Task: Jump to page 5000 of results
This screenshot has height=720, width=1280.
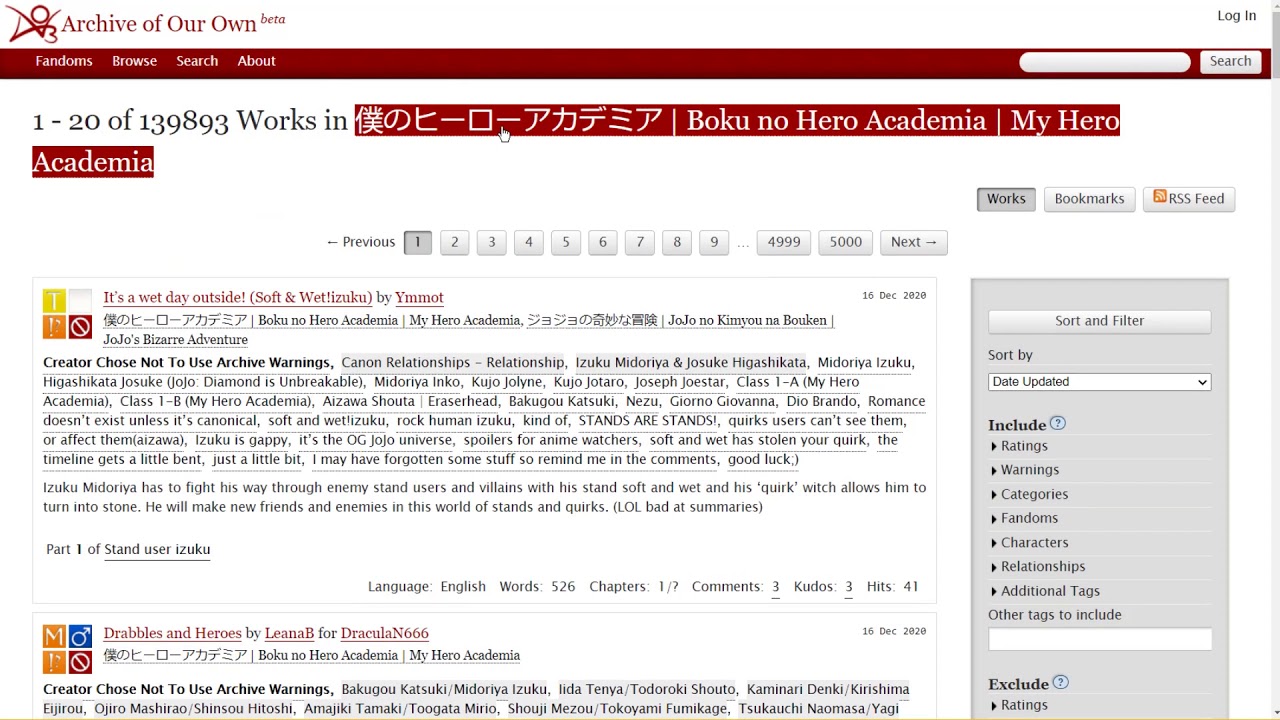Action: tap(845, 242)
